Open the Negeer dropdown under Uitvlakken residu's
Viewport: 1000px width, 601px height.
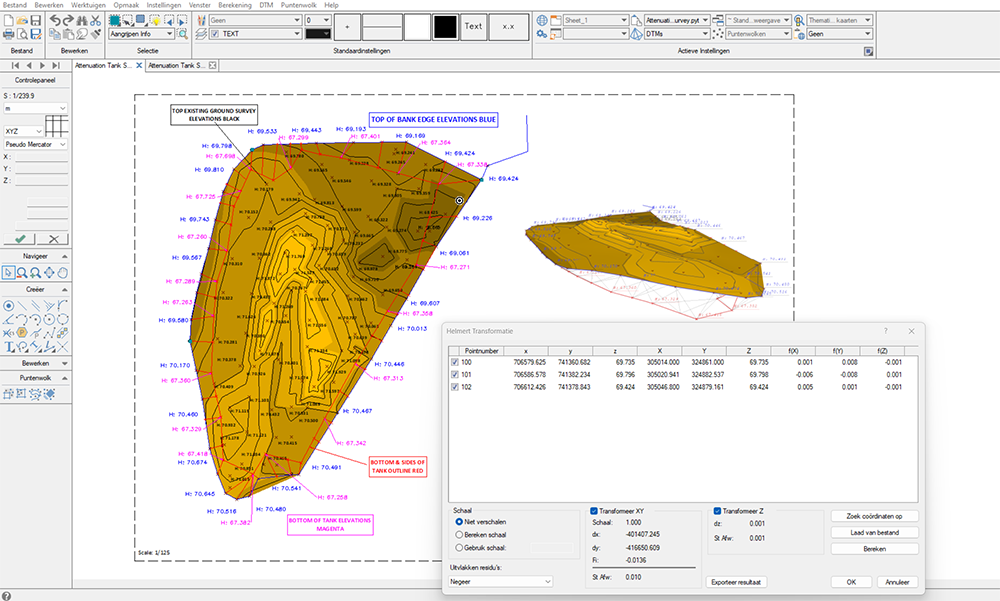pyautogui.click(x=548, y=581)
